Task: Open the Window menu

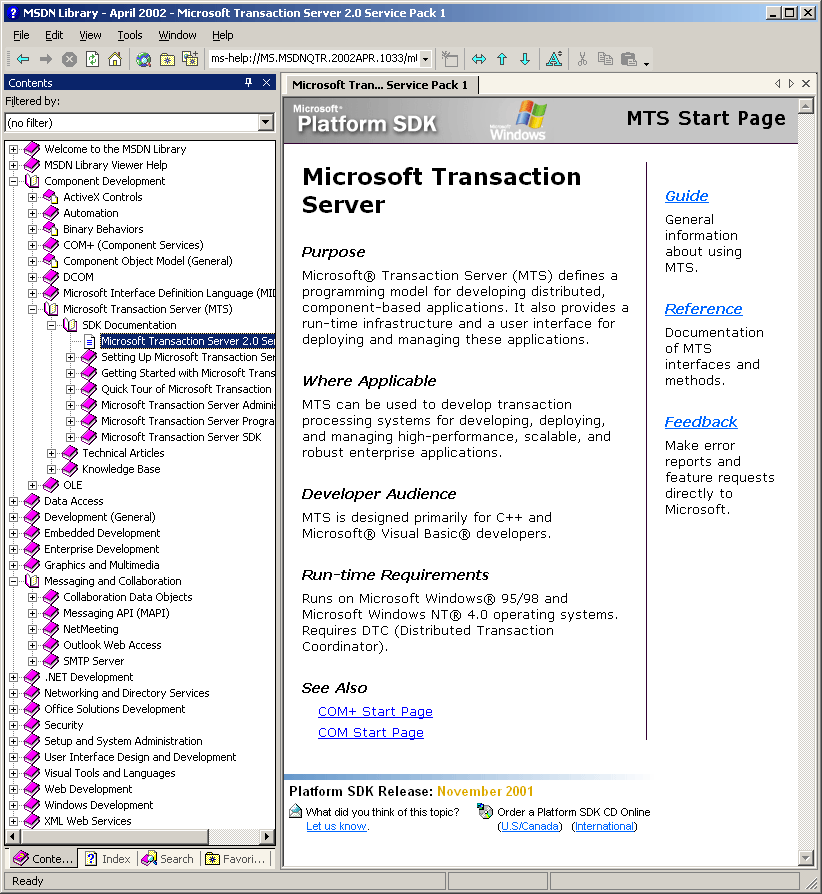Action: [x=177, y=35]
